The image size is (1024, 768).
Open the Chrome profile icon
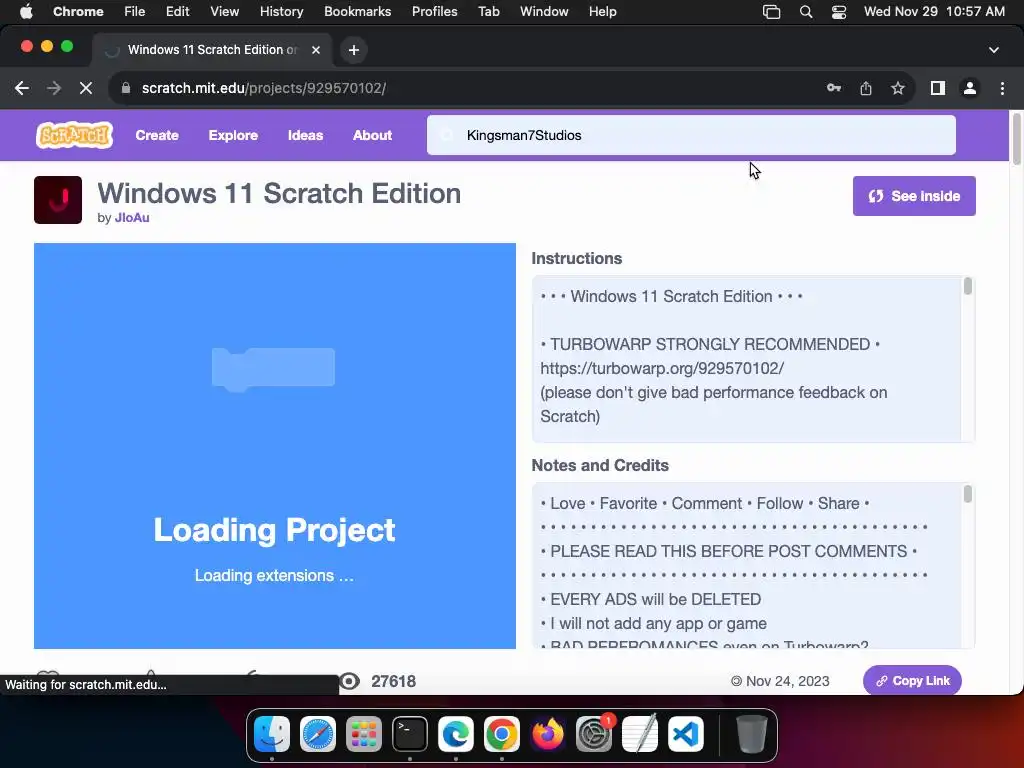coord(970,88)
